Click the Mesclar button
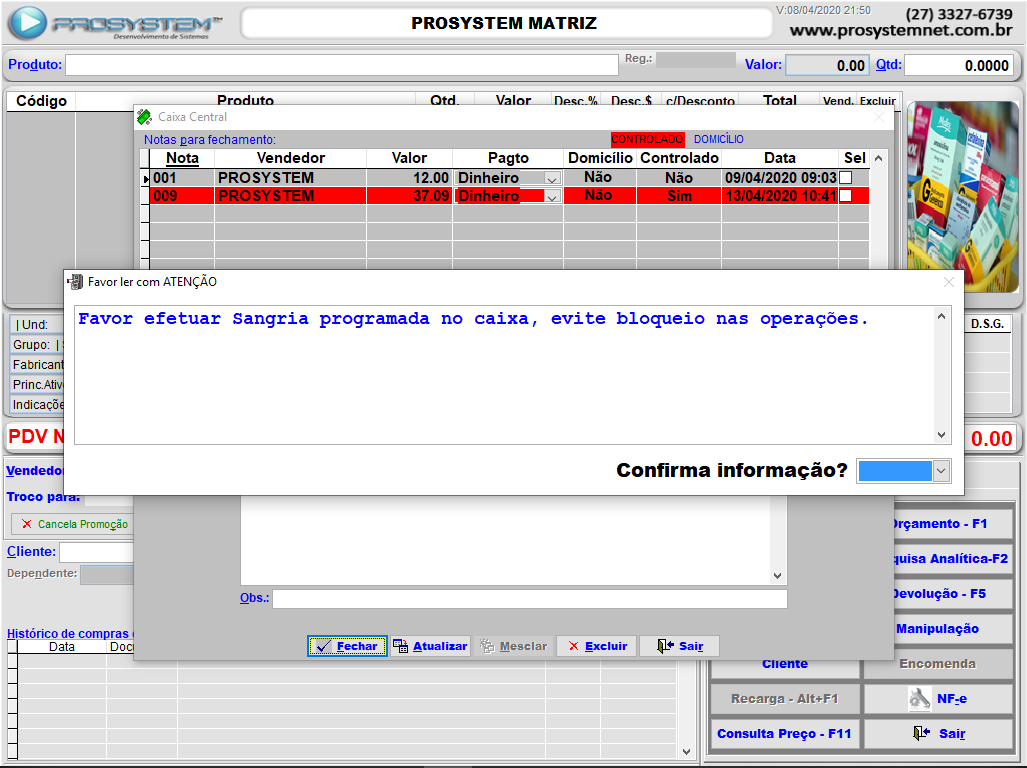This screenshot has height=768, width=1027. [514, 646]
